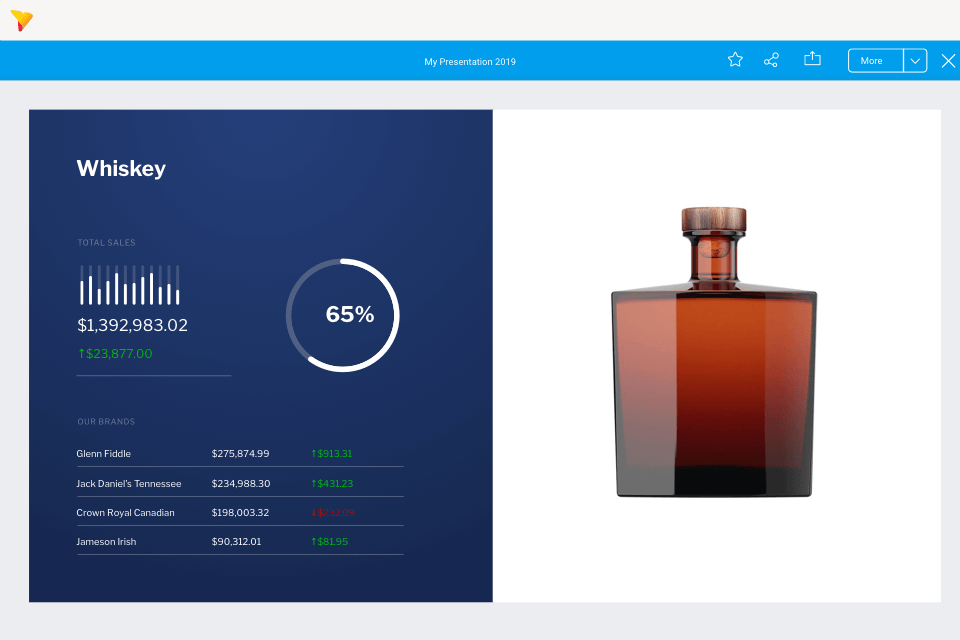This screenshot has height=640, width=960.
Task: Click the $1,392,983.02 total sales figure
Action: click(x=132, y=326)
